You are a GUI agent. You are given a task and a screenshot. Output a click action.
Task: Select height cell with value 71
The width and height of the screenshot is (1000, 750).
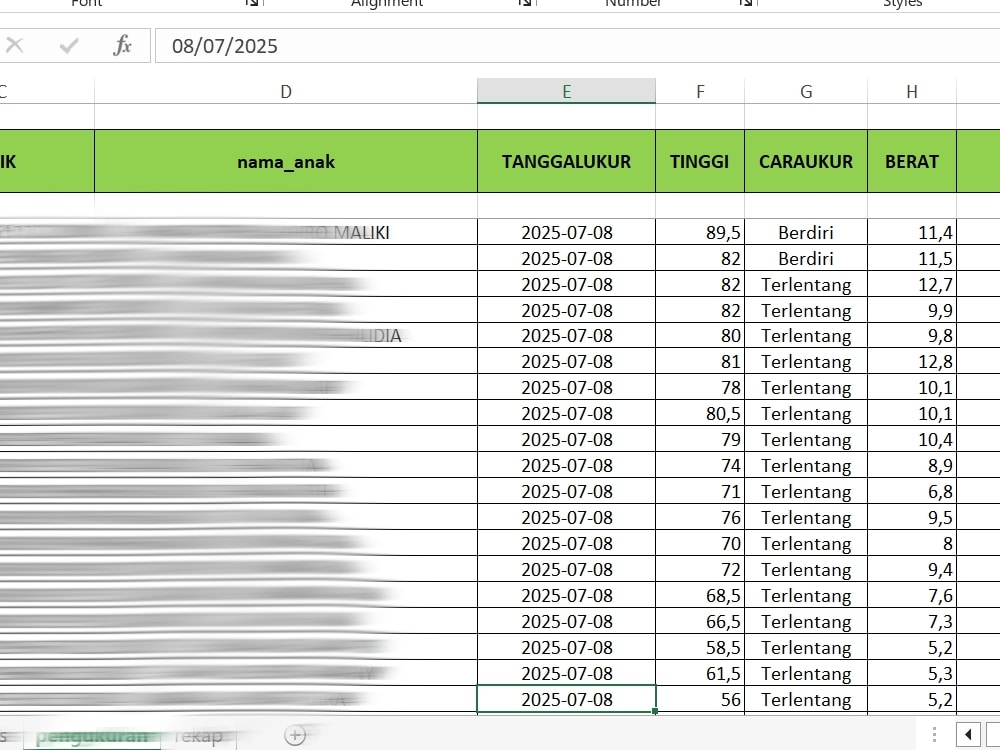[700, 491]
